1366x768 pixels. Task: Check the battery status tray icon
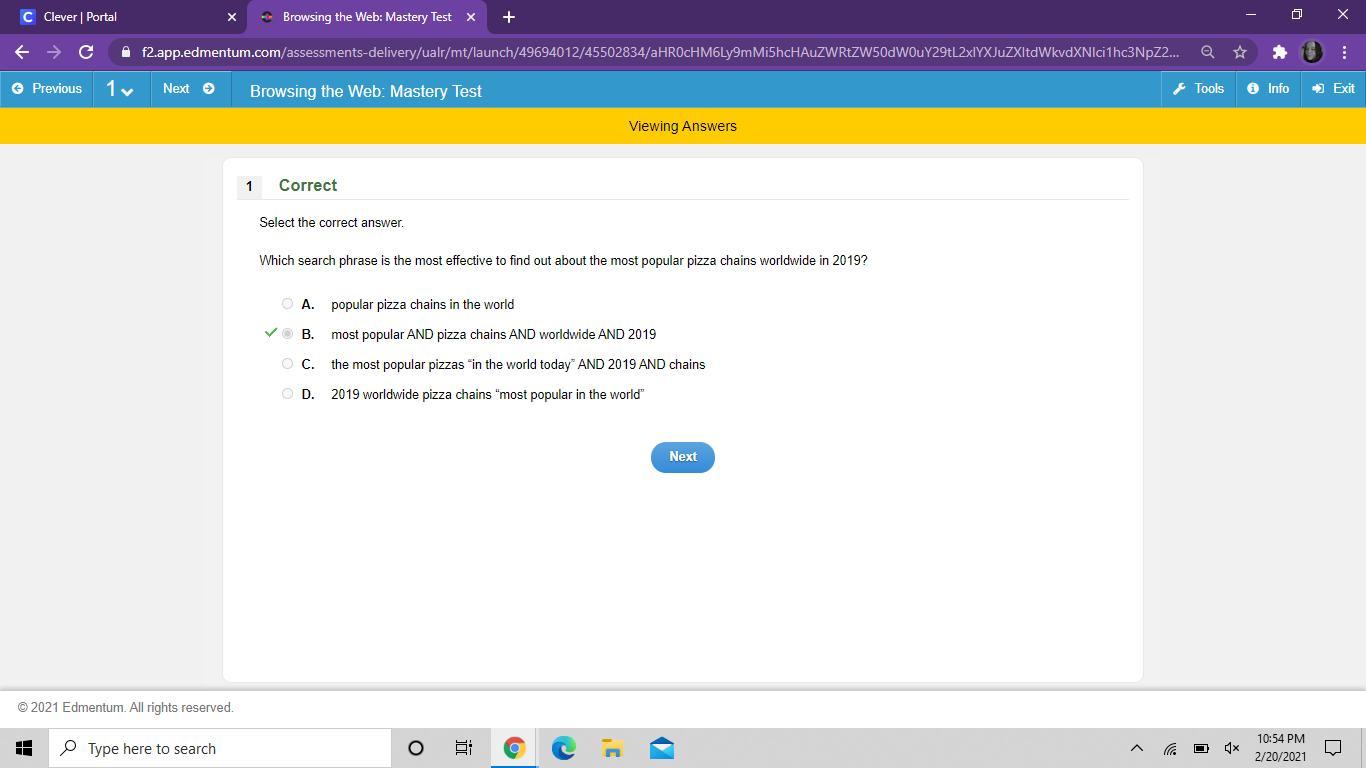[1201, 748]
